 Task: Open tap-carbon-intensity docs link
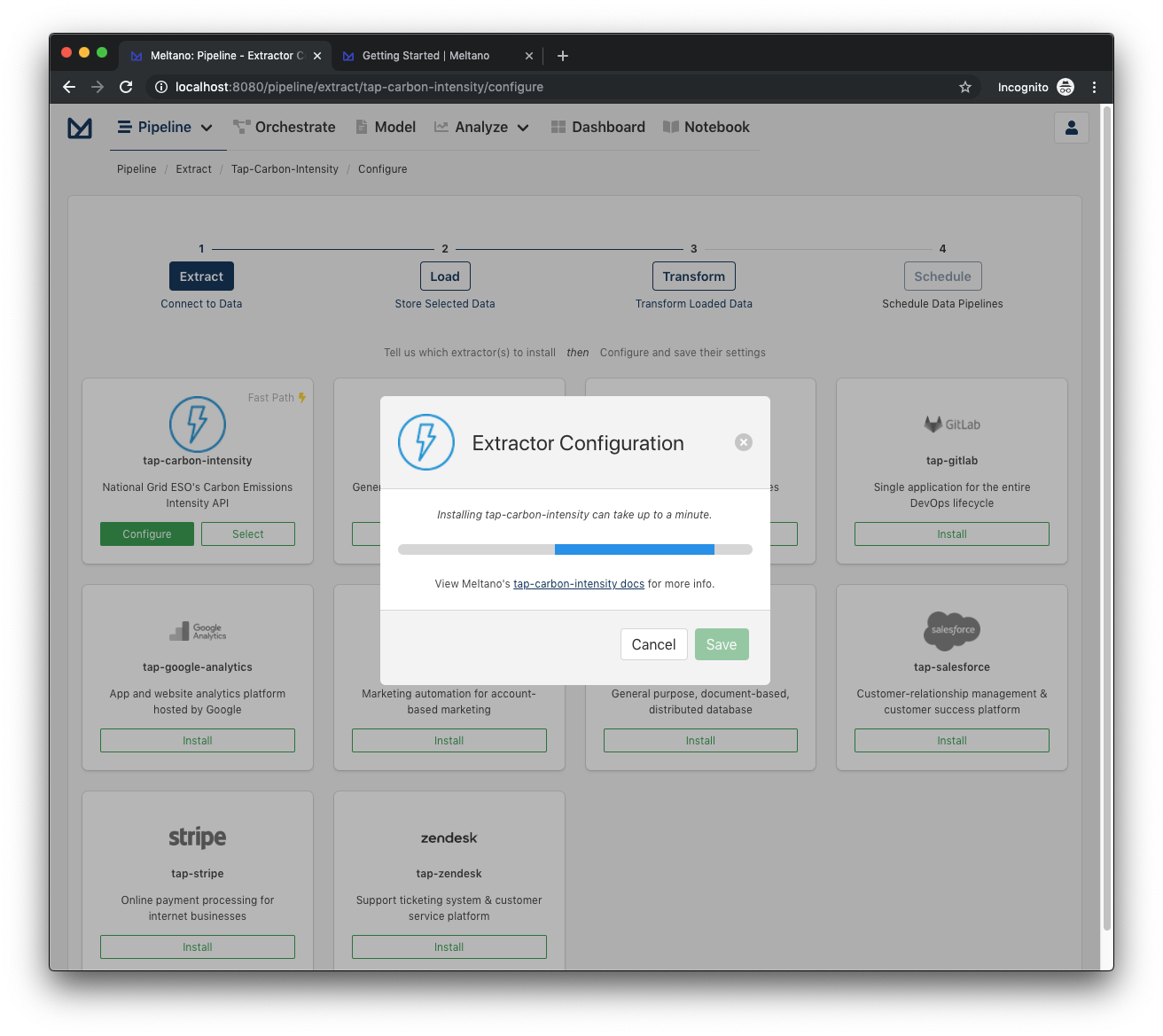tap(579, 584)
